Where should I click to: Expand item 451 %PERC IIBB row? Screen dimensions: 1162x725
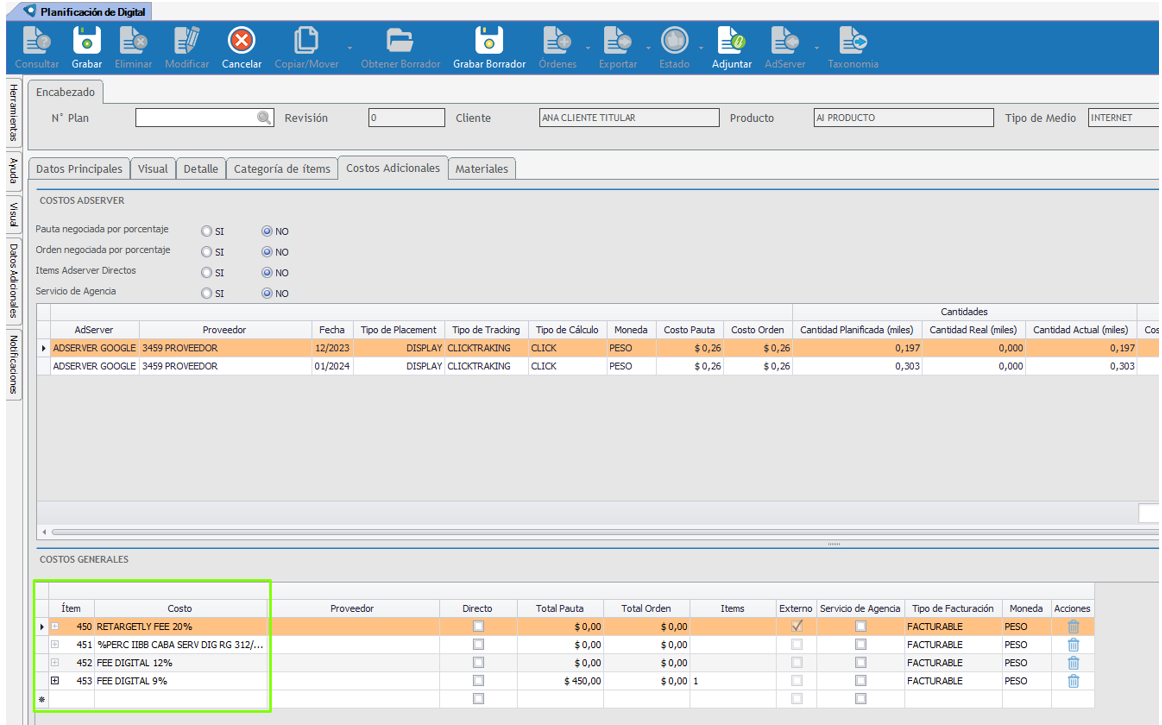tap(55, 644)
